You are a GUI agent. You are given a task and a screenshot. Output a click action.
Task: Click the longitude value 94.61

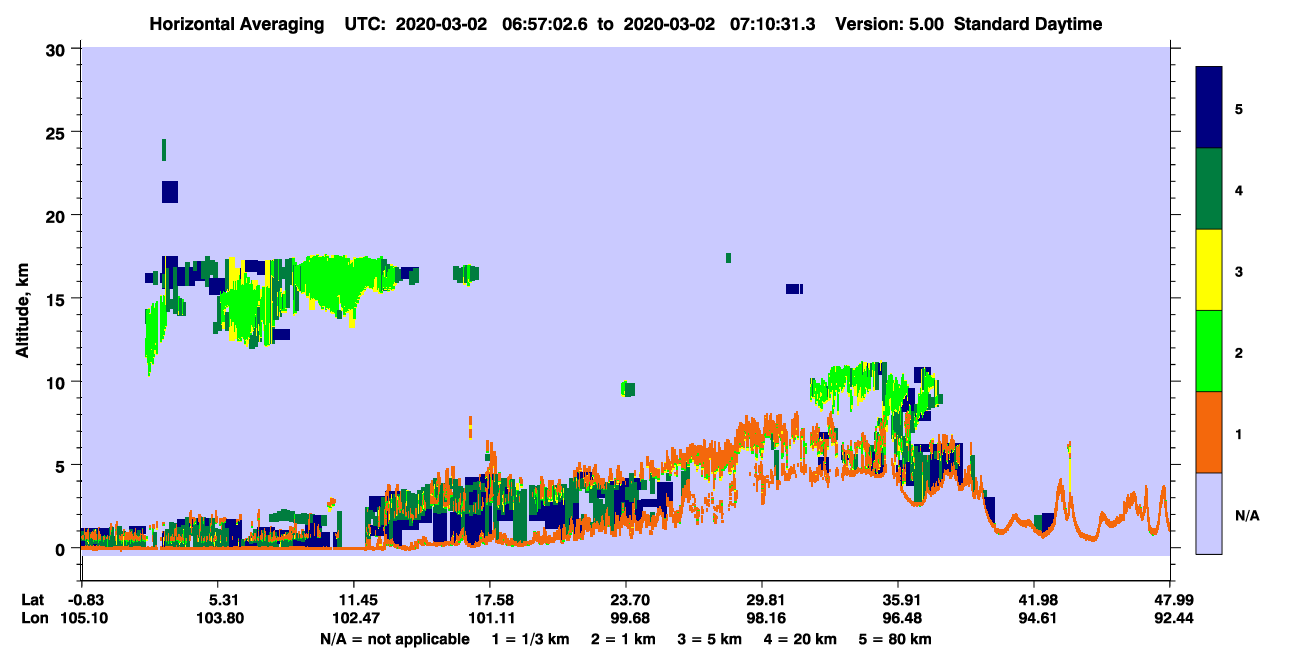click(x=1034, y=618)
